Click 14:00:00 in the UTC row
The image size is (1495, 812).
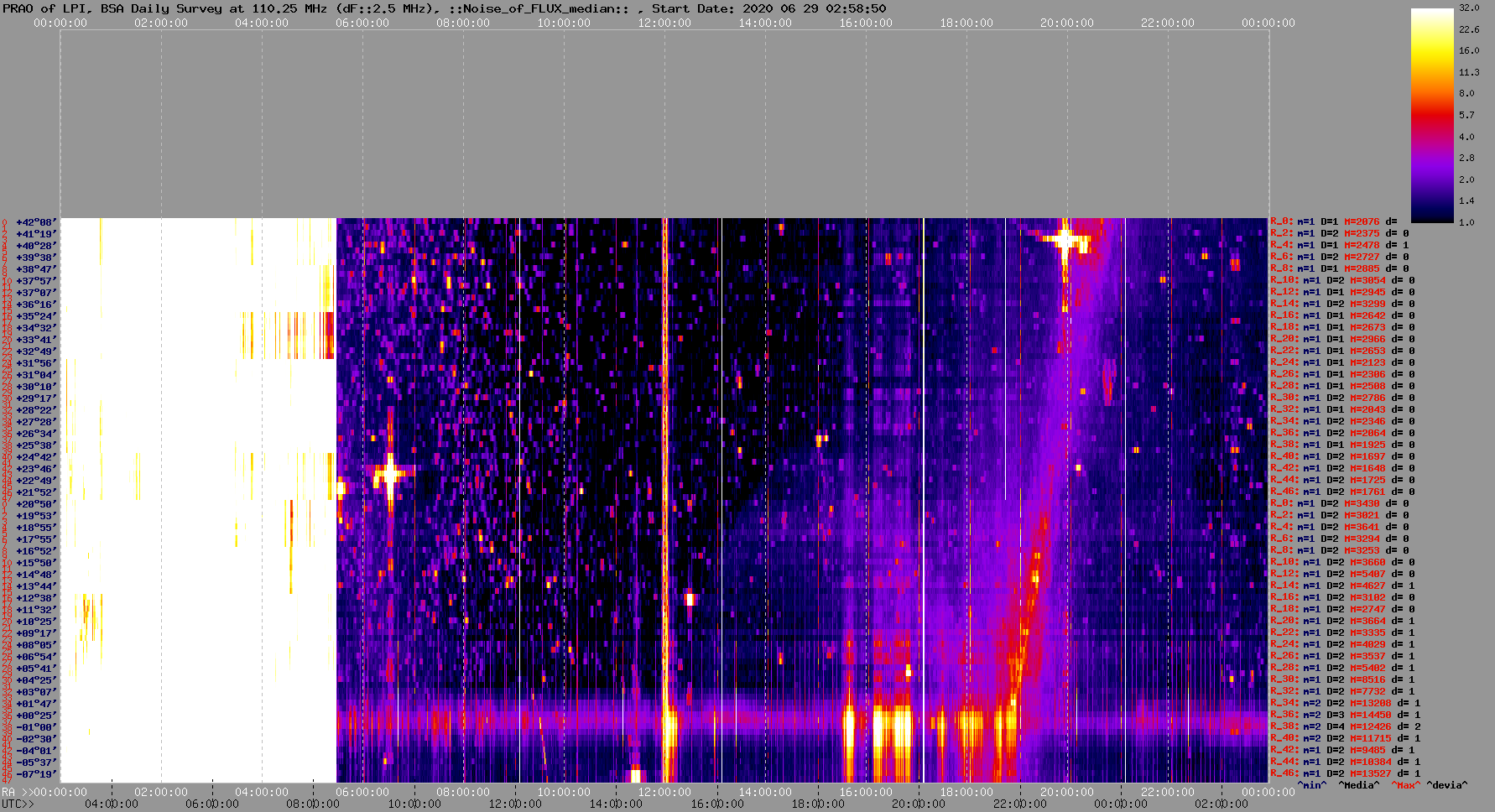[x=616, y=804]
